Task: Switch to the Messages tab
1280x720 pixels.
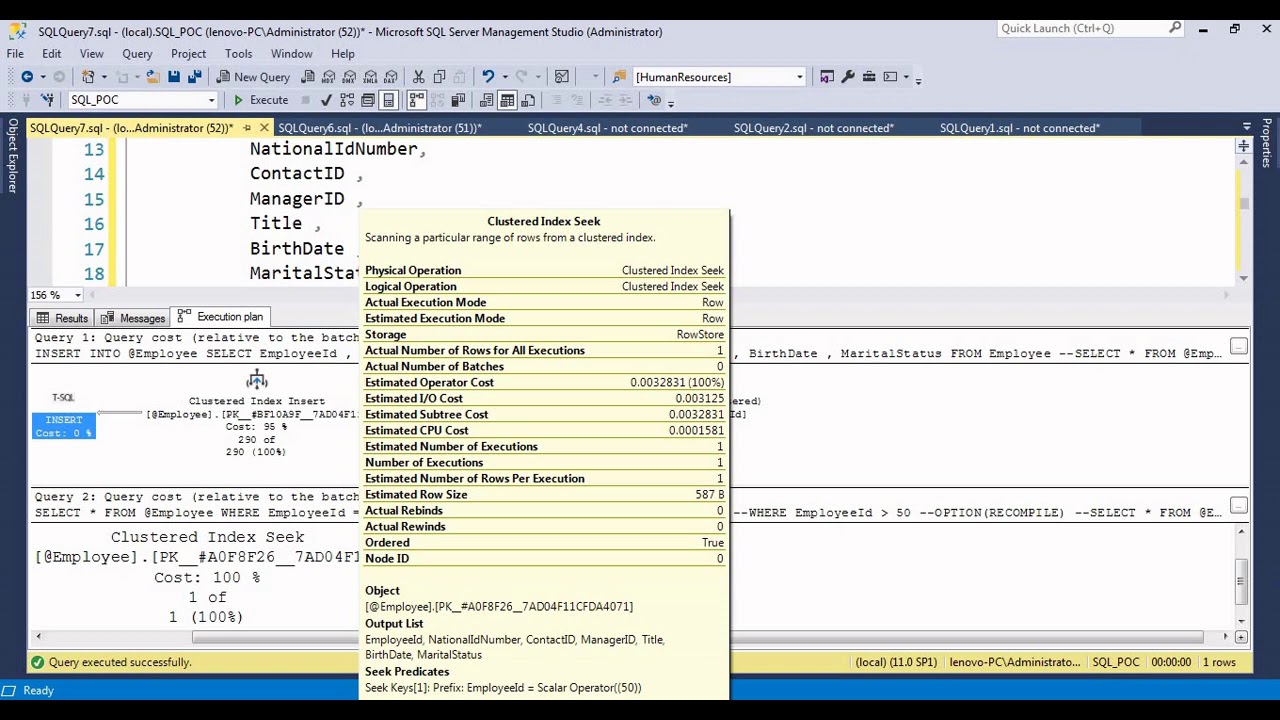Action: [133, 318]
